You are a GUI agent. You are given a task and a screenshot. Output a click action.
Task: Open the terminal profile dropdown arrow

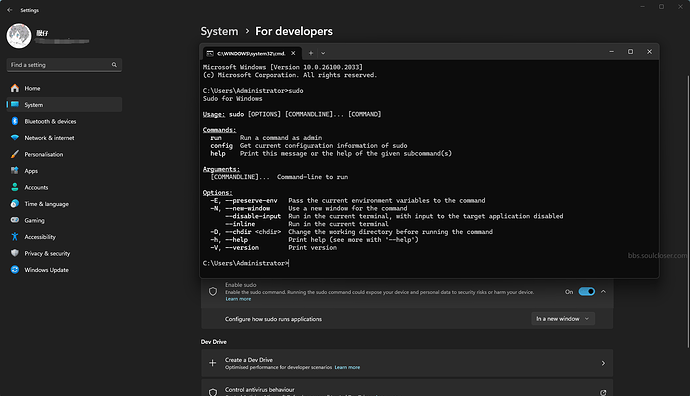coord(323,53)
